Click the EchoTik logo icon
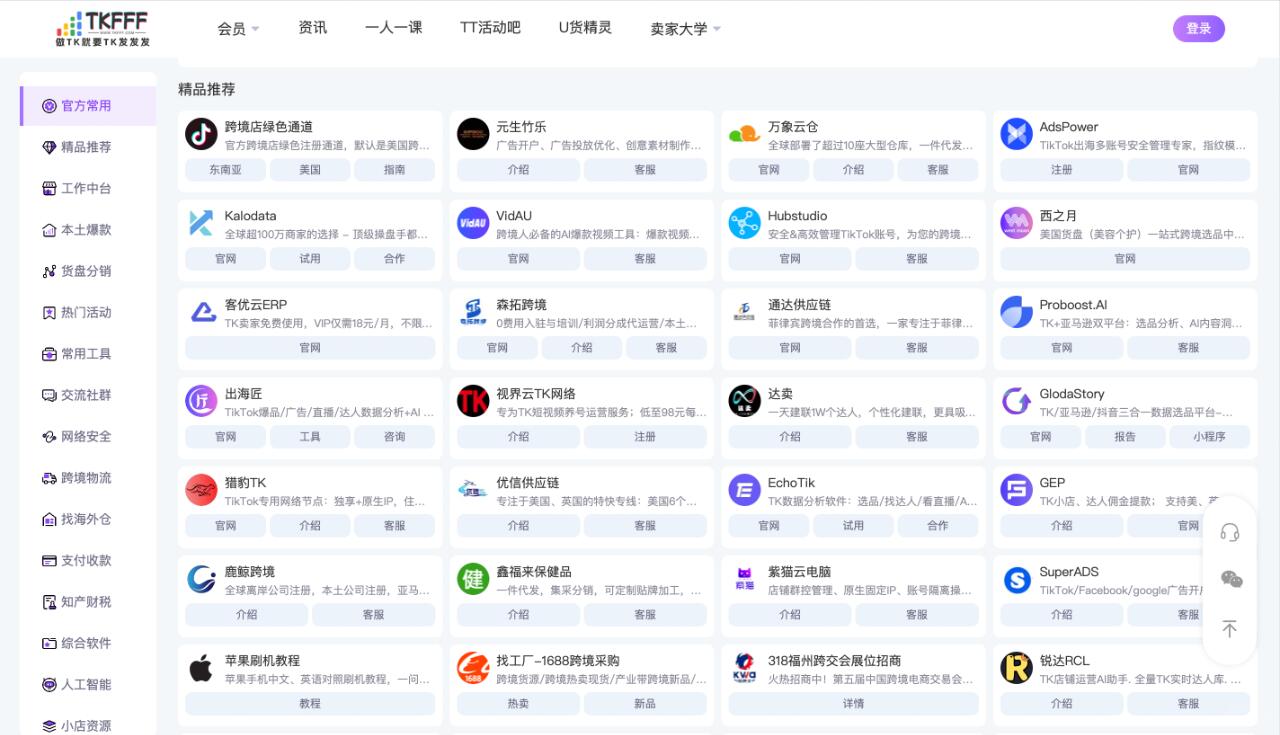 pos(744,490)
